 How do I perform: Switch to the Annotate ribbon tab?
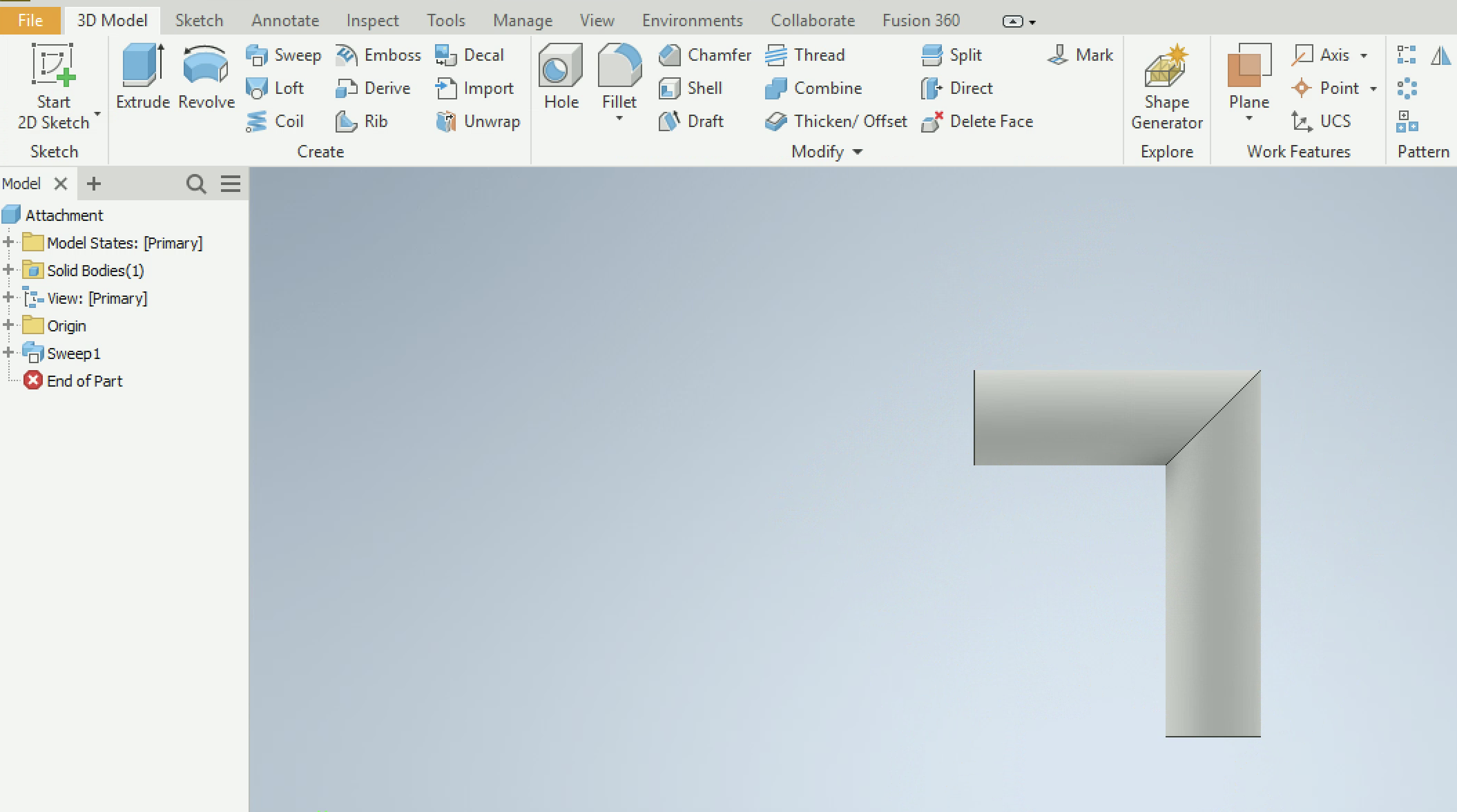(285, 19)
